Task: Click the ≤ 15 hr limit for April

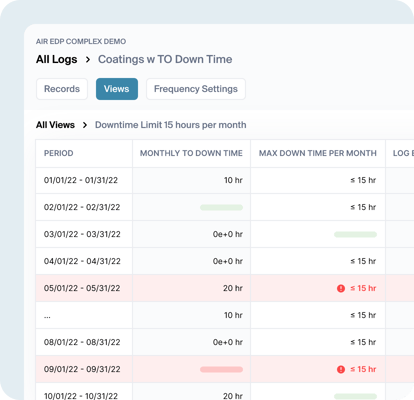Action: point(363,261)
